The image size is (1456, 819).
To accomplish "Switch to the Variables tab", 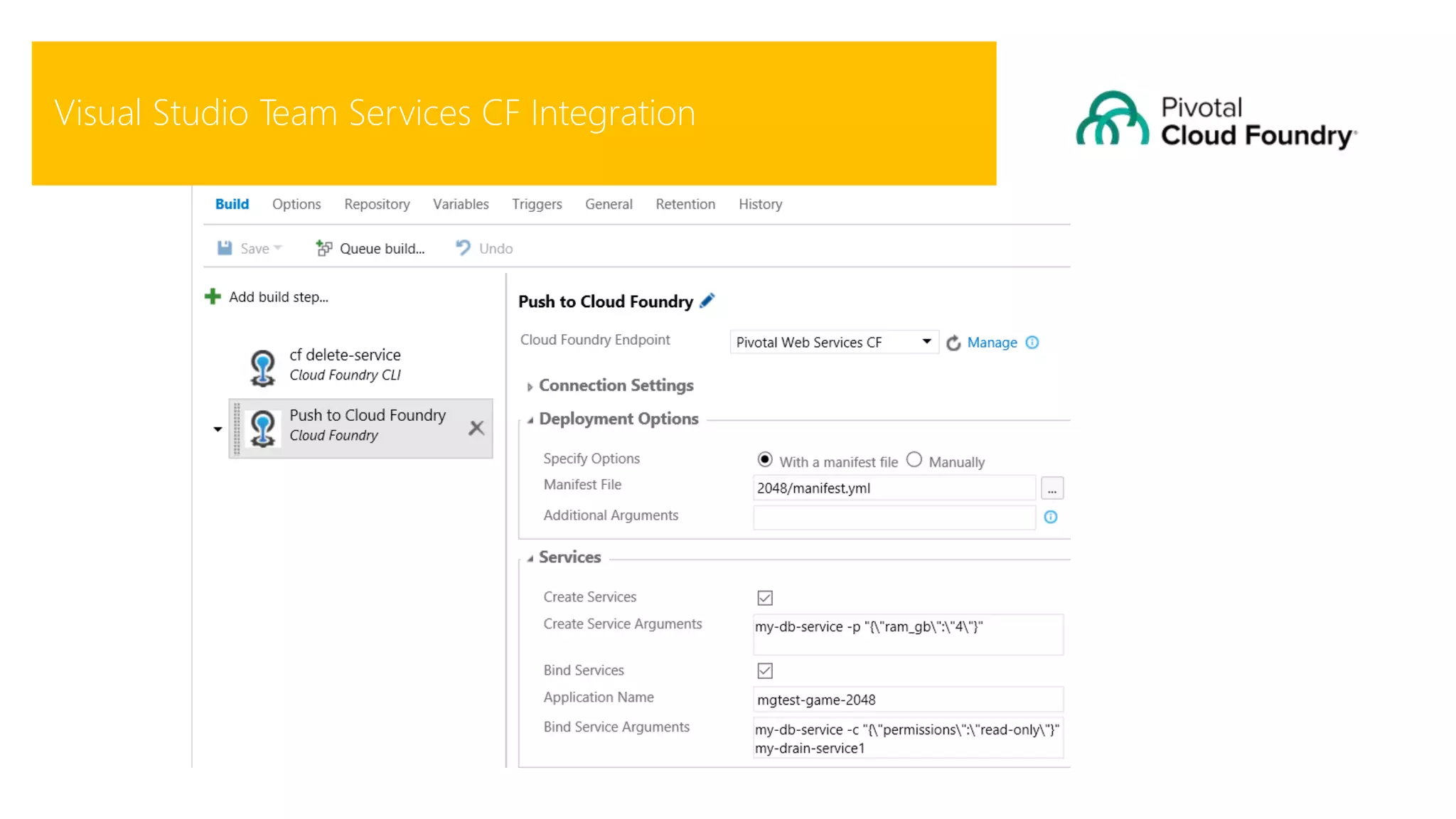I will (461, 204).
